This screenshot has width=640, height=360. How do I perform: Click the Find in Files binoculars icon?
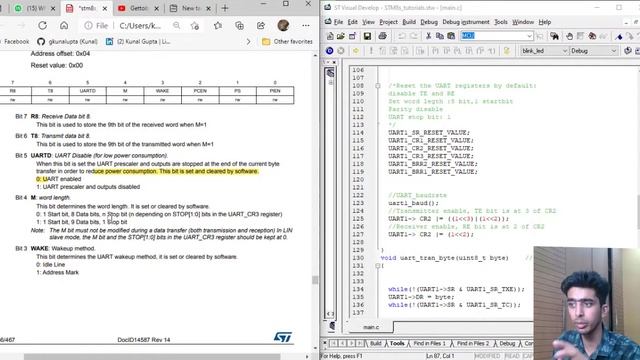tap(554, 36)
